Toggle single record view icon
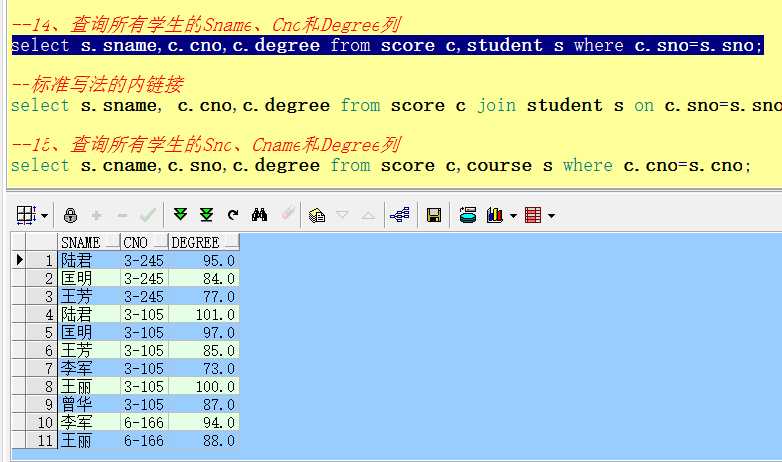Screen dimensions: 782x462 [x=317, y=216]
